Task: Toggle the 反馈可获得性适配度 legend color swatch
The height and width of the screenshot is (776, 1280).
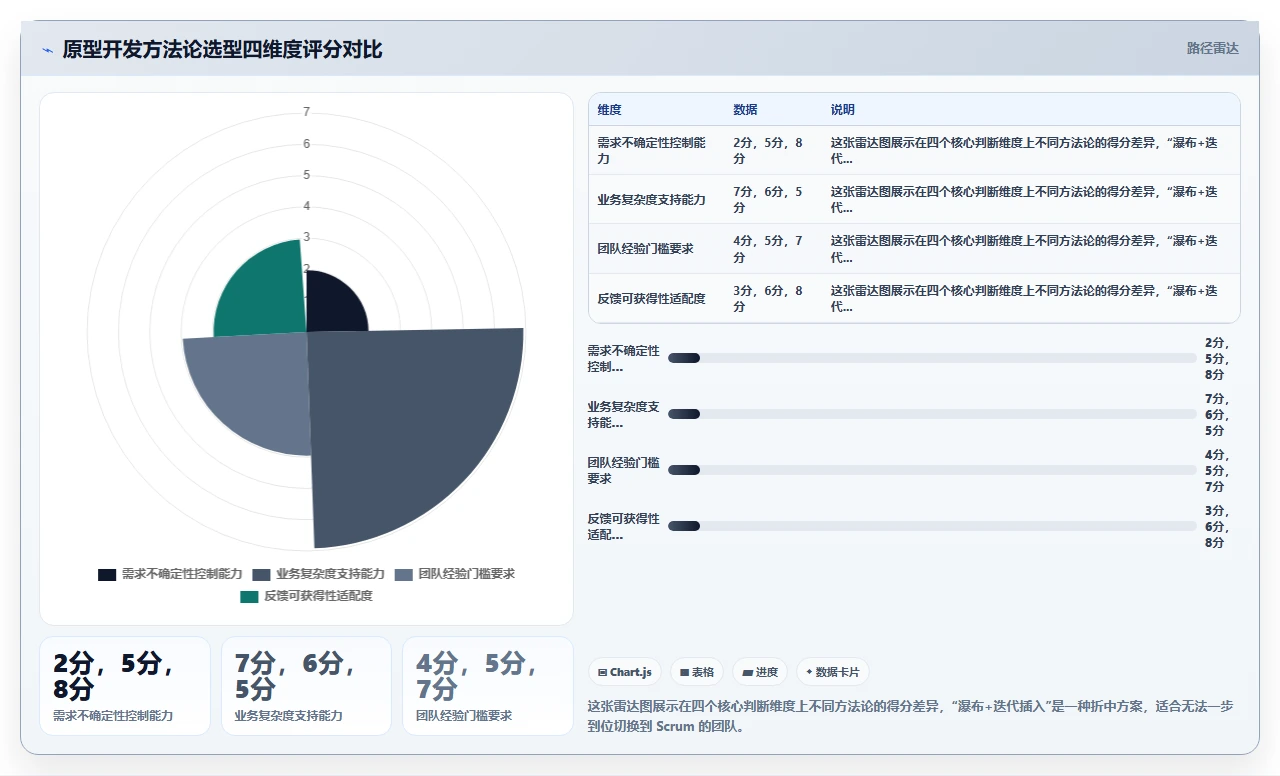Action: pyautogui.click(x=250, y=596)
